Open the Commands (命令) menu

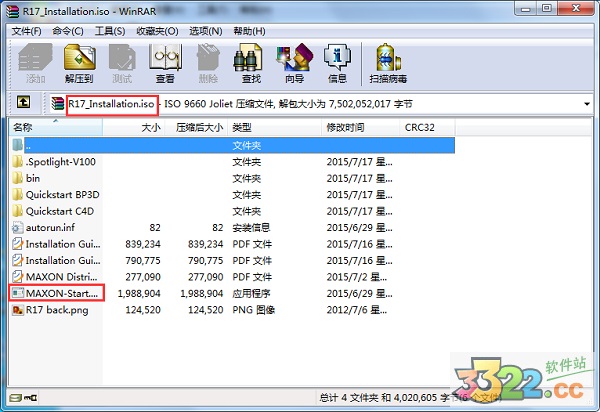(x=68, y=31)
